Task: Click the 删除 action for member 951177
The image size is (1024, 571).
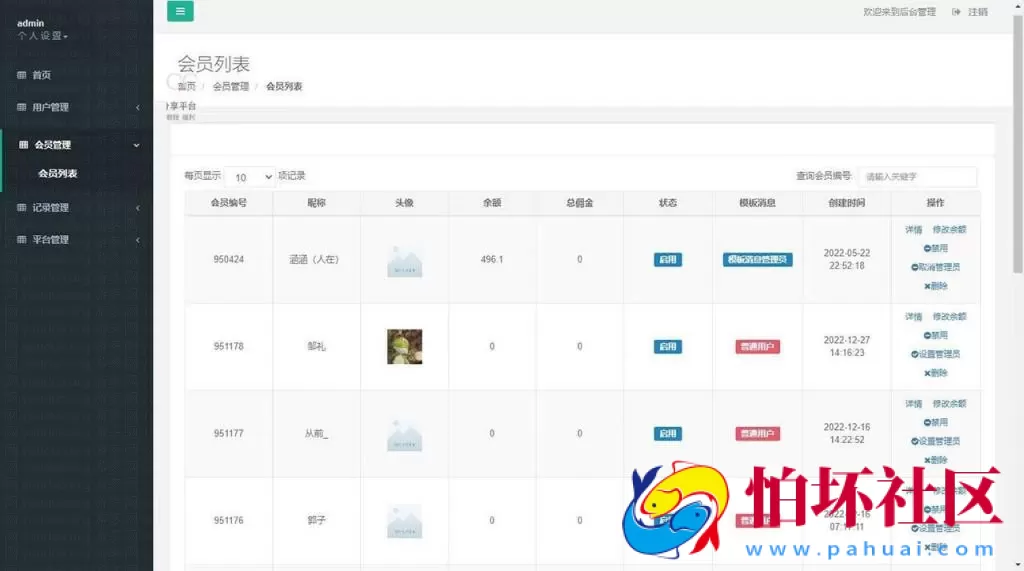Action: pyautogui.click(x=936, y=461)
